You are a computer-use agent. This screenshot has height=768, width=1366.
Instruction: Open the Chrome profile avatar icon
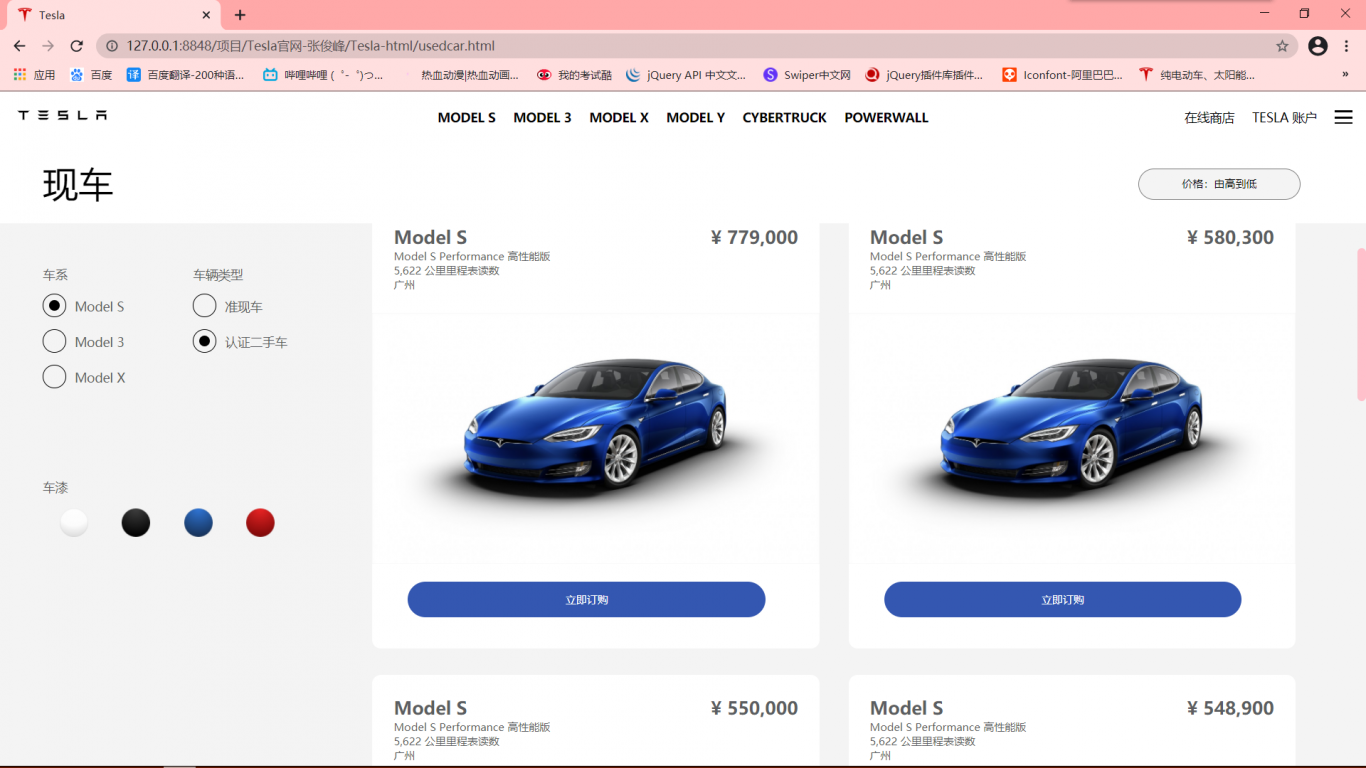tap(1318, 46)
